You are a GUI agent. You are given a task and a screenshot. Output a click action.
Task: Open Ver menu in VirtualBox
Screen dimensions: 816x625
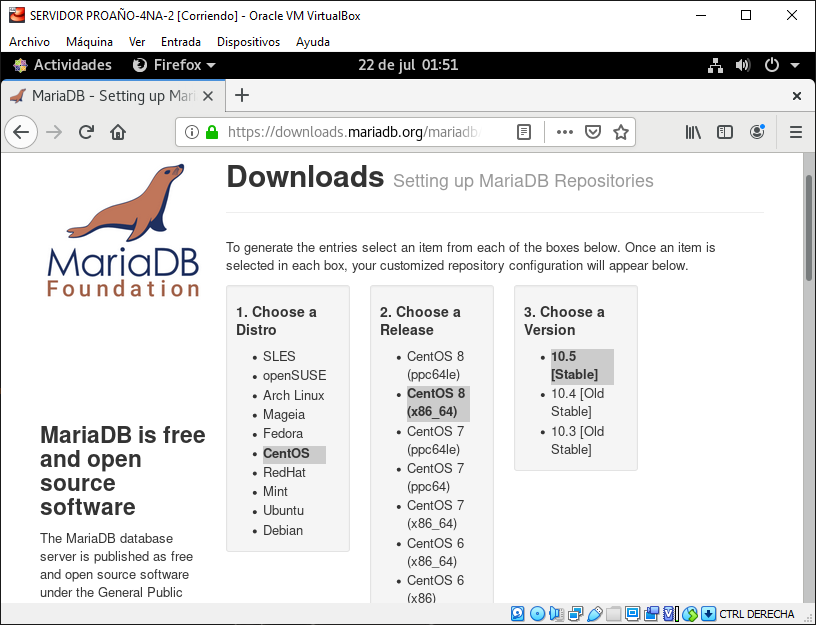(x=137, y=42)
